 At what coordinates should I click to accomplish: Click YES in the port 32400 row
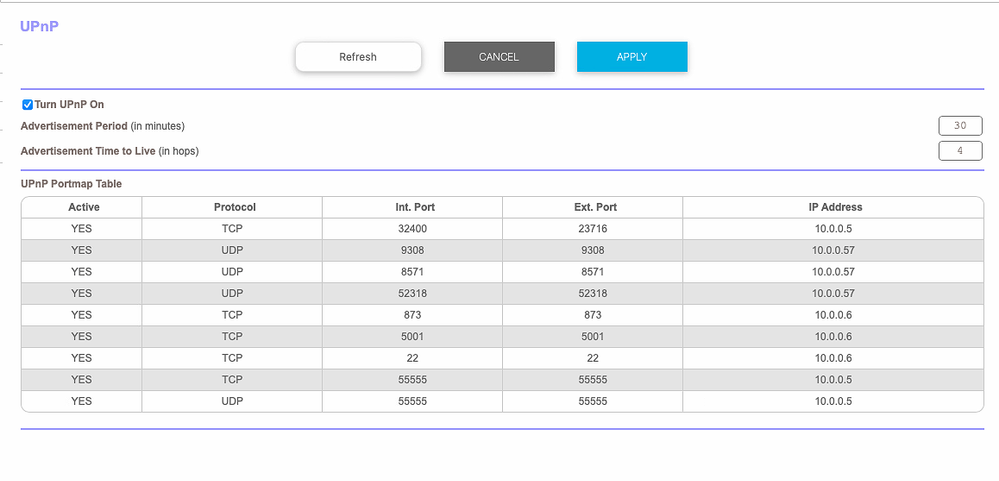82,229
